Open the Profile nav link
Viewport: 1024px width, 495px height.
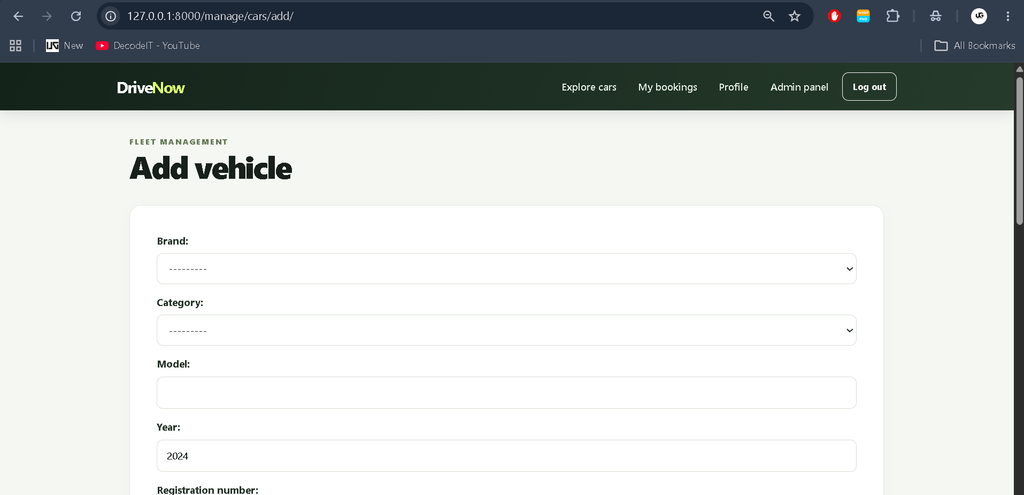pyautogui.click(x=733, y=87)
